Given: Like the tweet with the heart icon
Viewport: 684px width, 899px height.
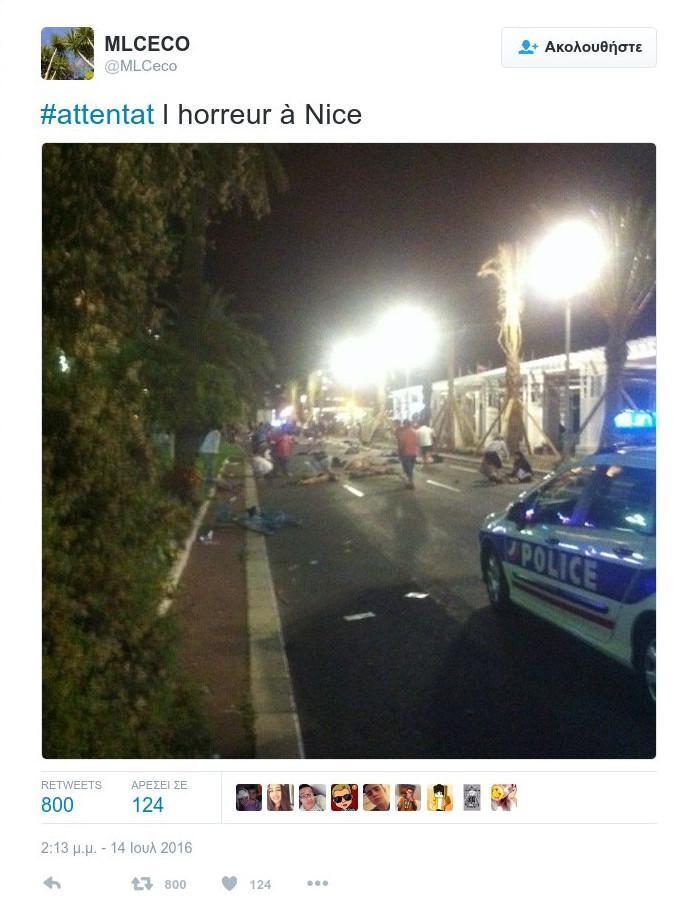Looking at the screenshot, I should click(x=229, y=884).
